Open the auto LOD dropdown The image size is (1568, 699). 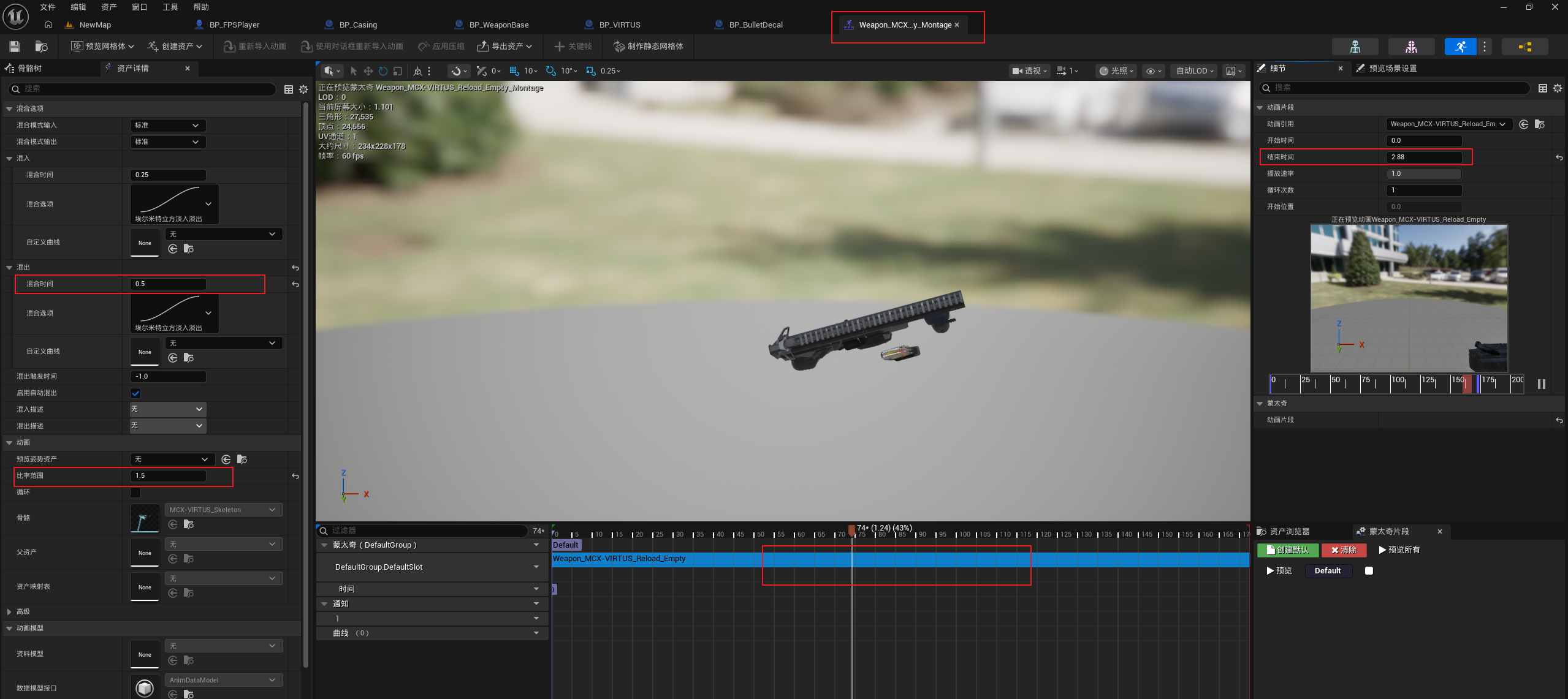pyautogui.click(x=1195, y=71)
